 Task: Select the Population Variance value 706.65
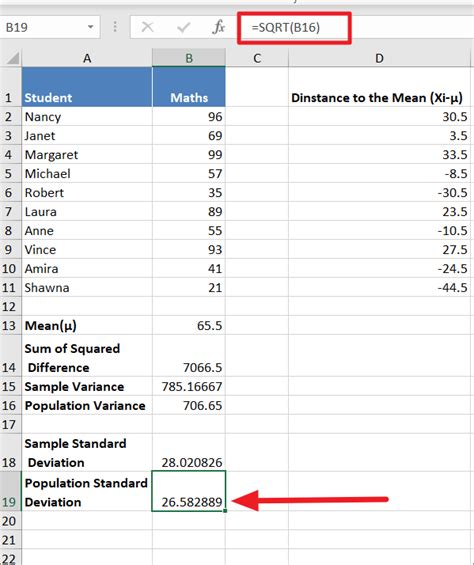(189, 406)
